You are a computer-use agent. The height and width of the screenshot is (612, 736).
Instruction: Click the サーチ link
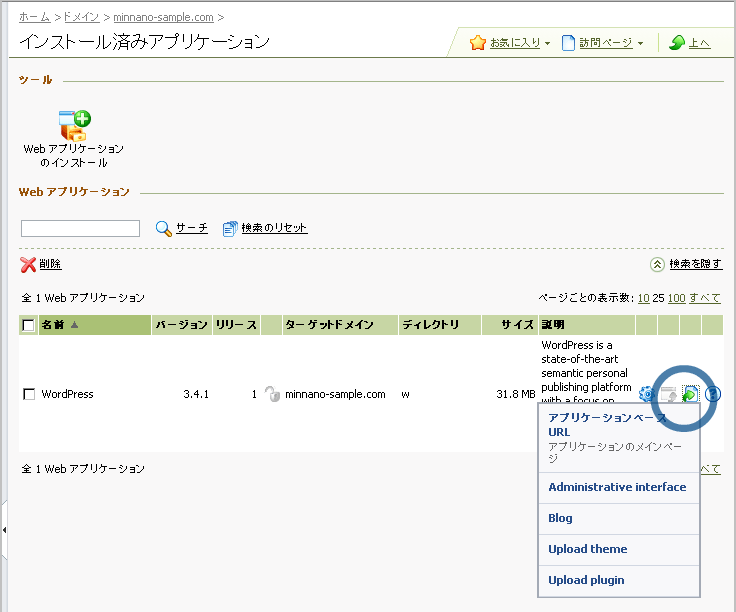(192, 228)
